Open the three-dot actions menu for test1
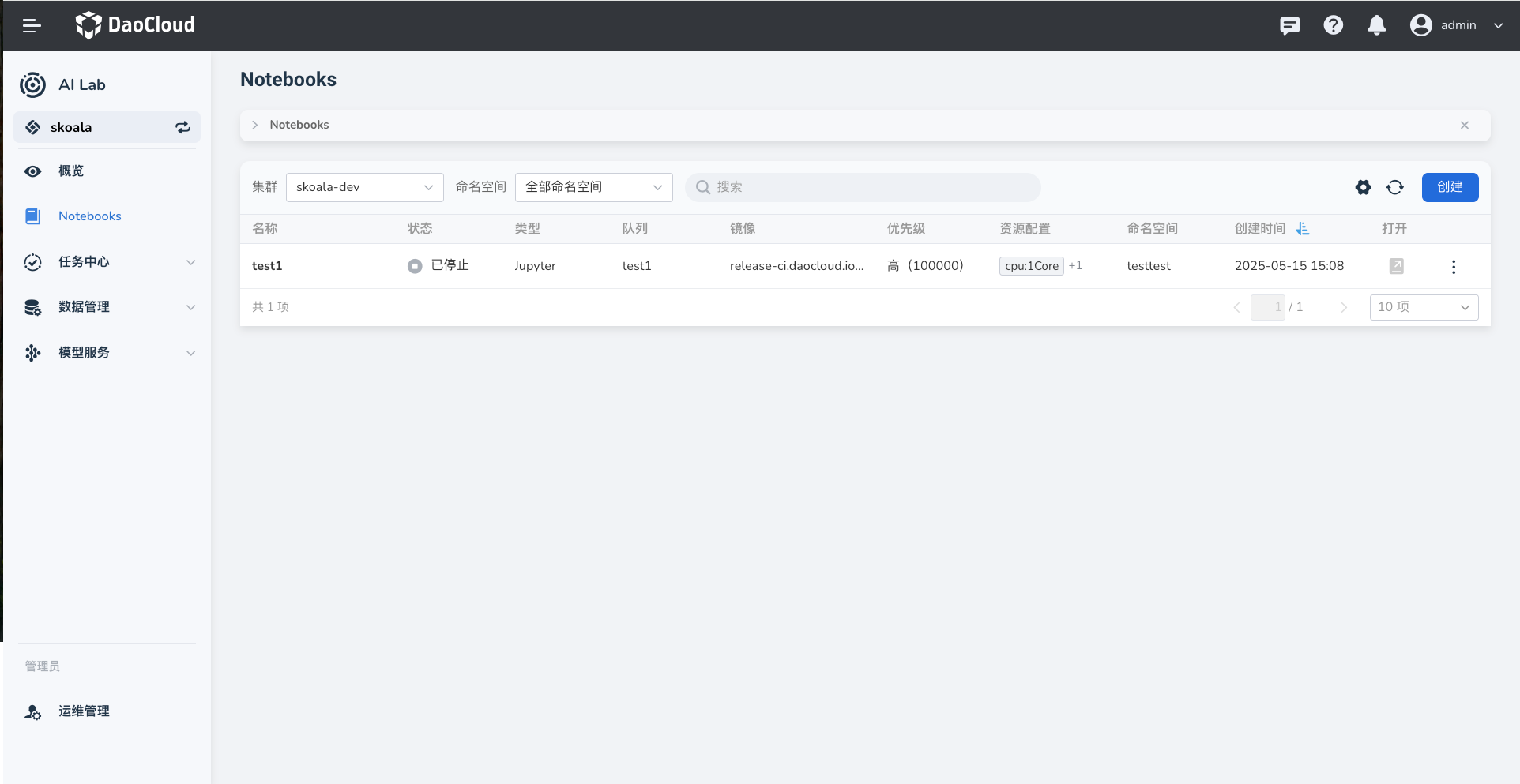Image resolution: width=1520 pixels, height=784 pixels. click(1453, 267)
